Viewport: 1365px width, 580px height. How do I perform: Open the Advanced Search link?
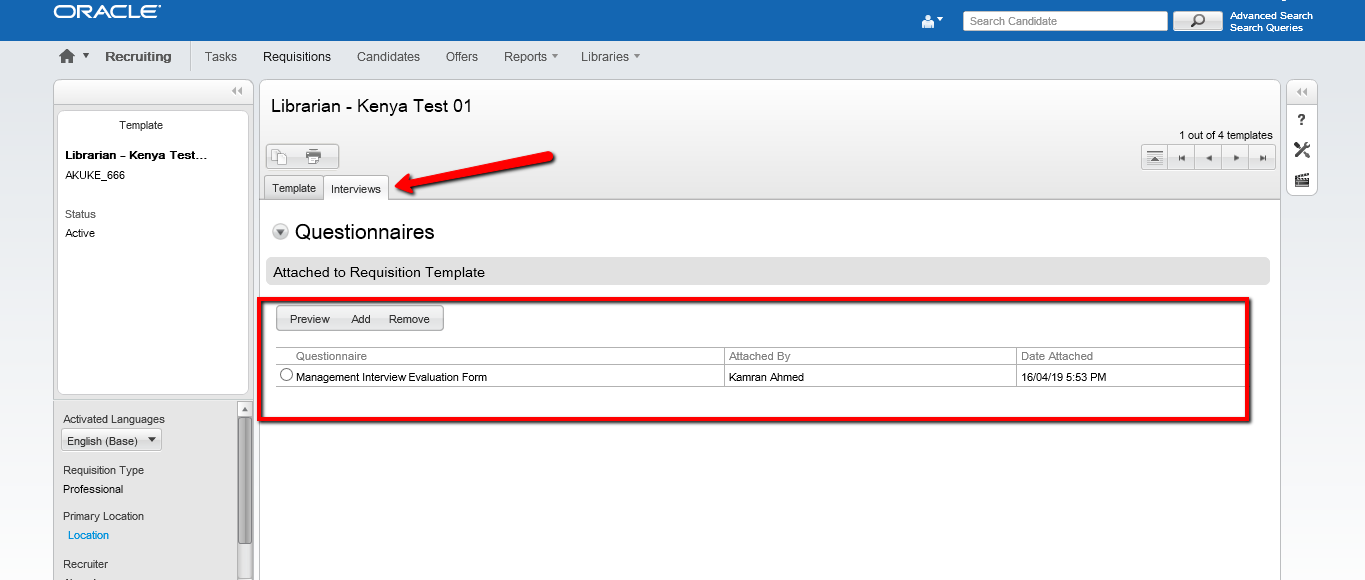(x=1271, y=16)
